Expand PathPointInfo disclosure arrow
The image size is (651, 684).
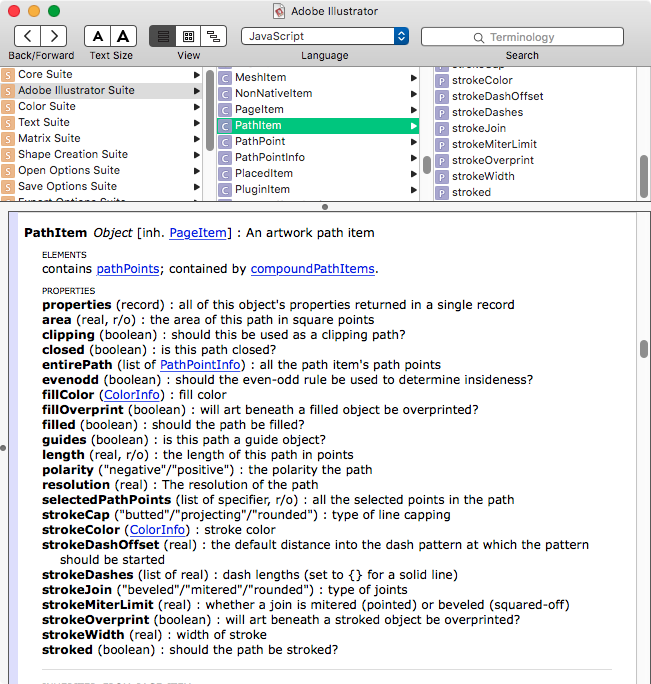click(x=414, y=158)
